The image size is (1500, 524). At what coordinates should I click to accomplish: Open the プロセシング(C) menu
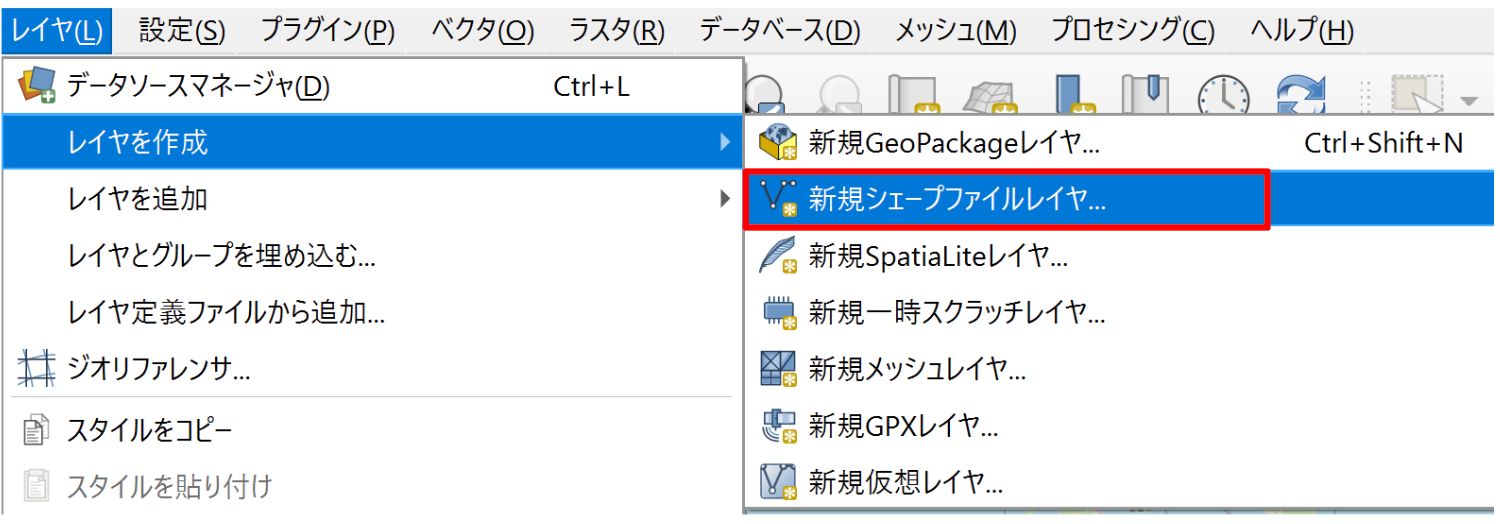pyautogui.click(x=1133, y=30)
